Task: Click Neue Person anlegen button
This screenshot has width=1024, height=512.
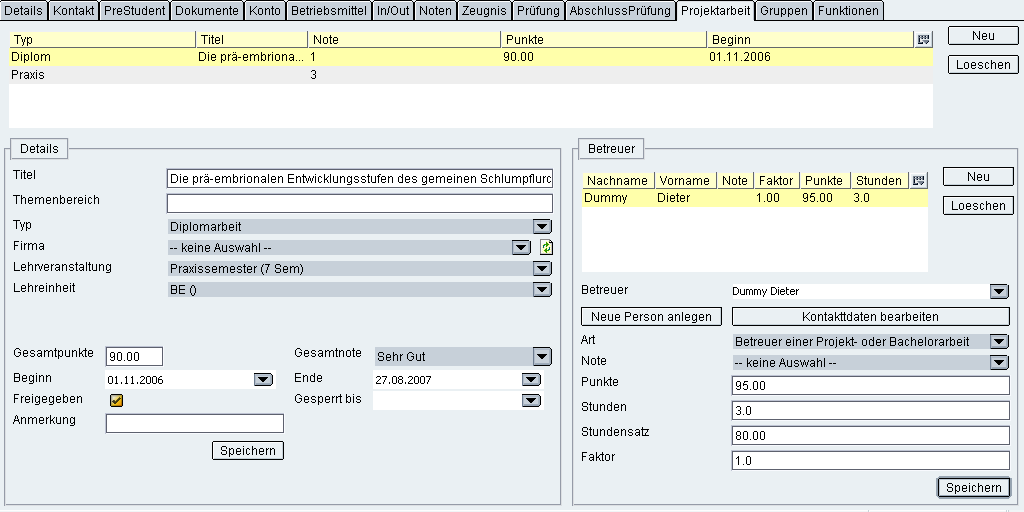Action: point(651,316)
